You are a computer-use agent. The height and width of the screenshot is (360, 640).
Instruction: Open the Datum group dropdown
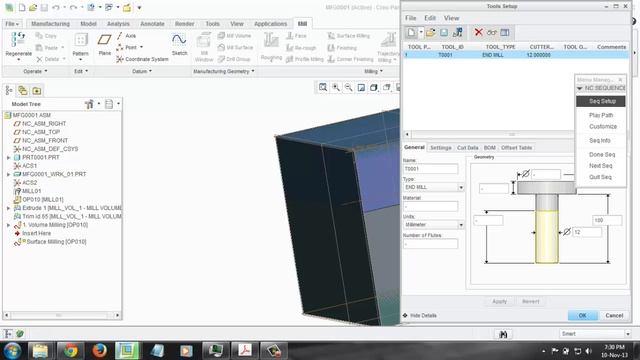point(142,71)
